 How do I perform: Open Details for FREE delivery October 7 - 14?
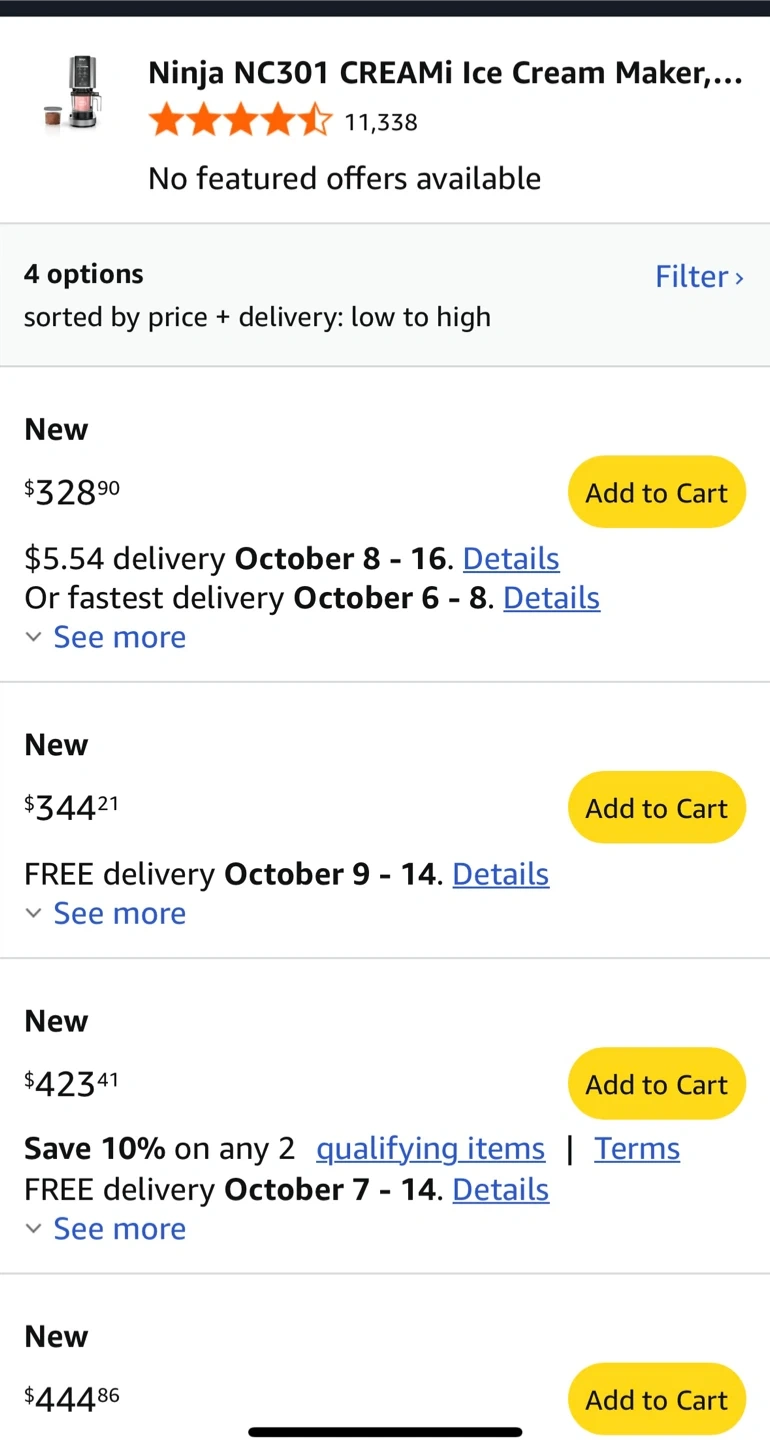[500, 1189]
